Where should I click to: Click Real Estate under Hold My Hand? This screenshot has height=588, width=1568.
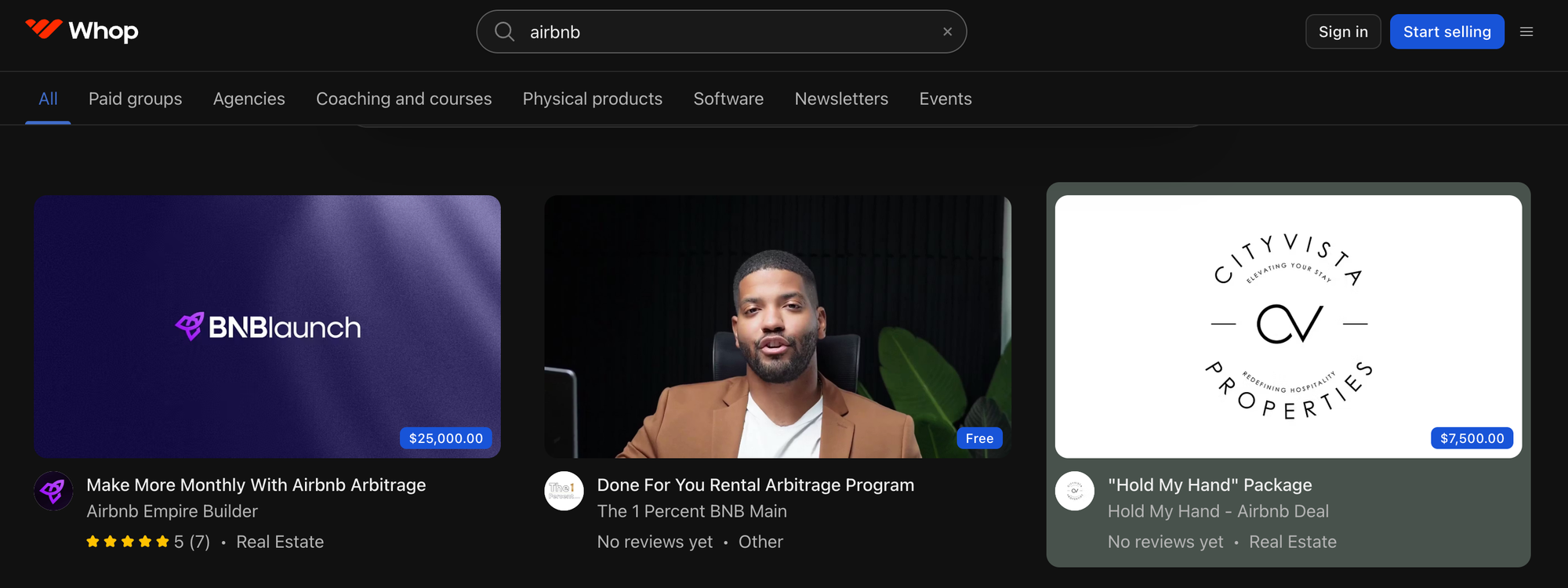coord(1293,542)
